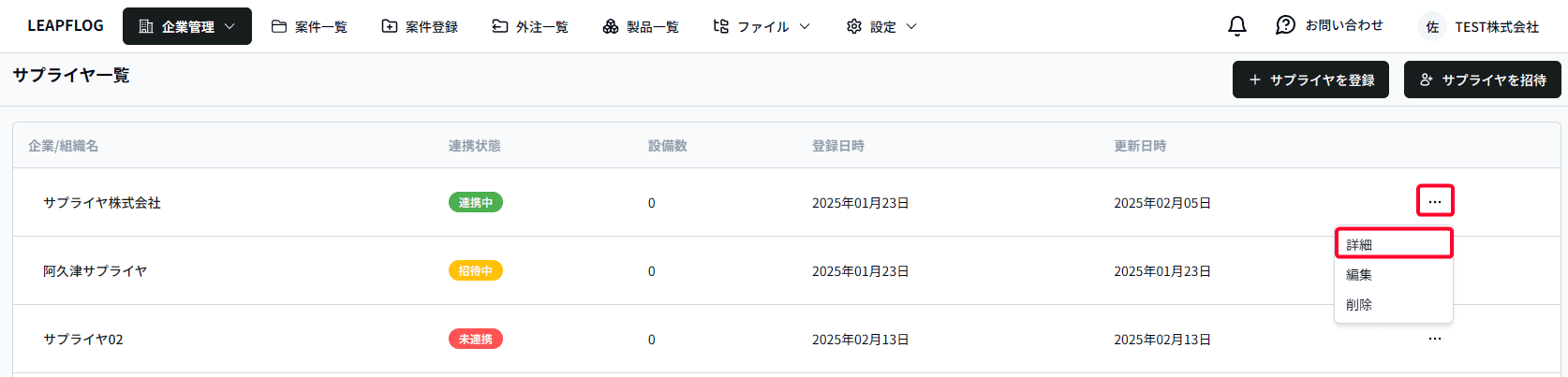
Task: Click the サプライヤを登録 button
Action: [1310, 80]
